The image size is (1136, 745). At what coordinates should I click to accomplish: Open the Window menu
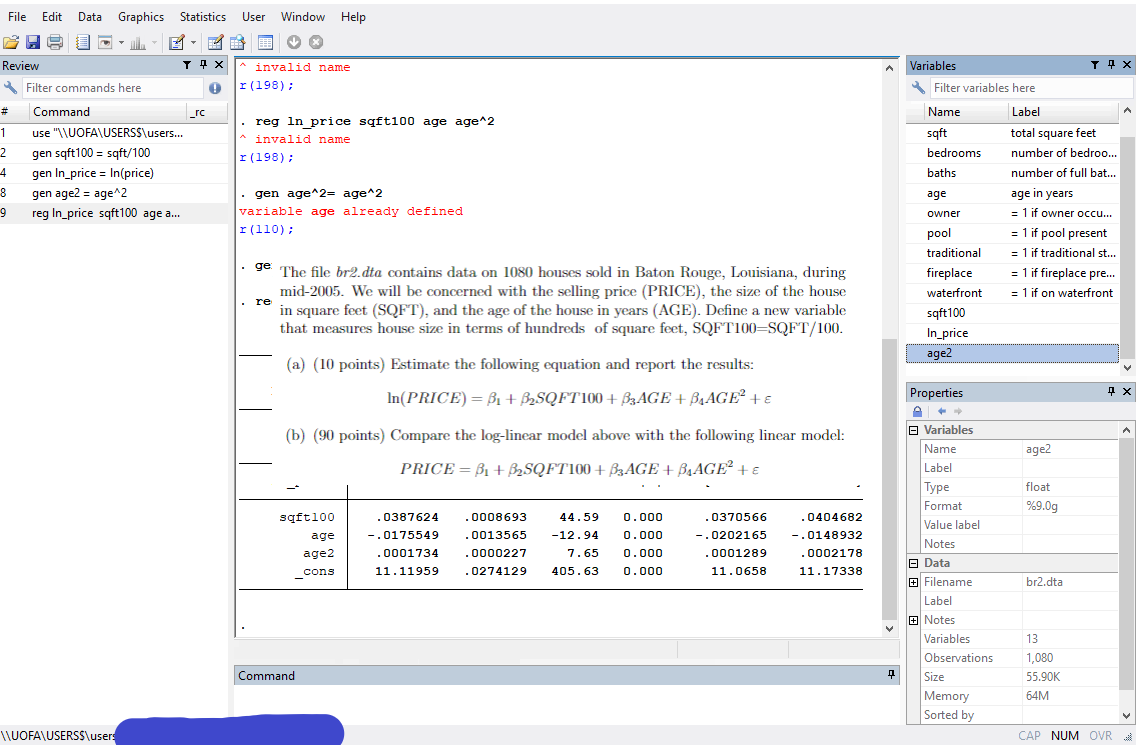[303, 17]
